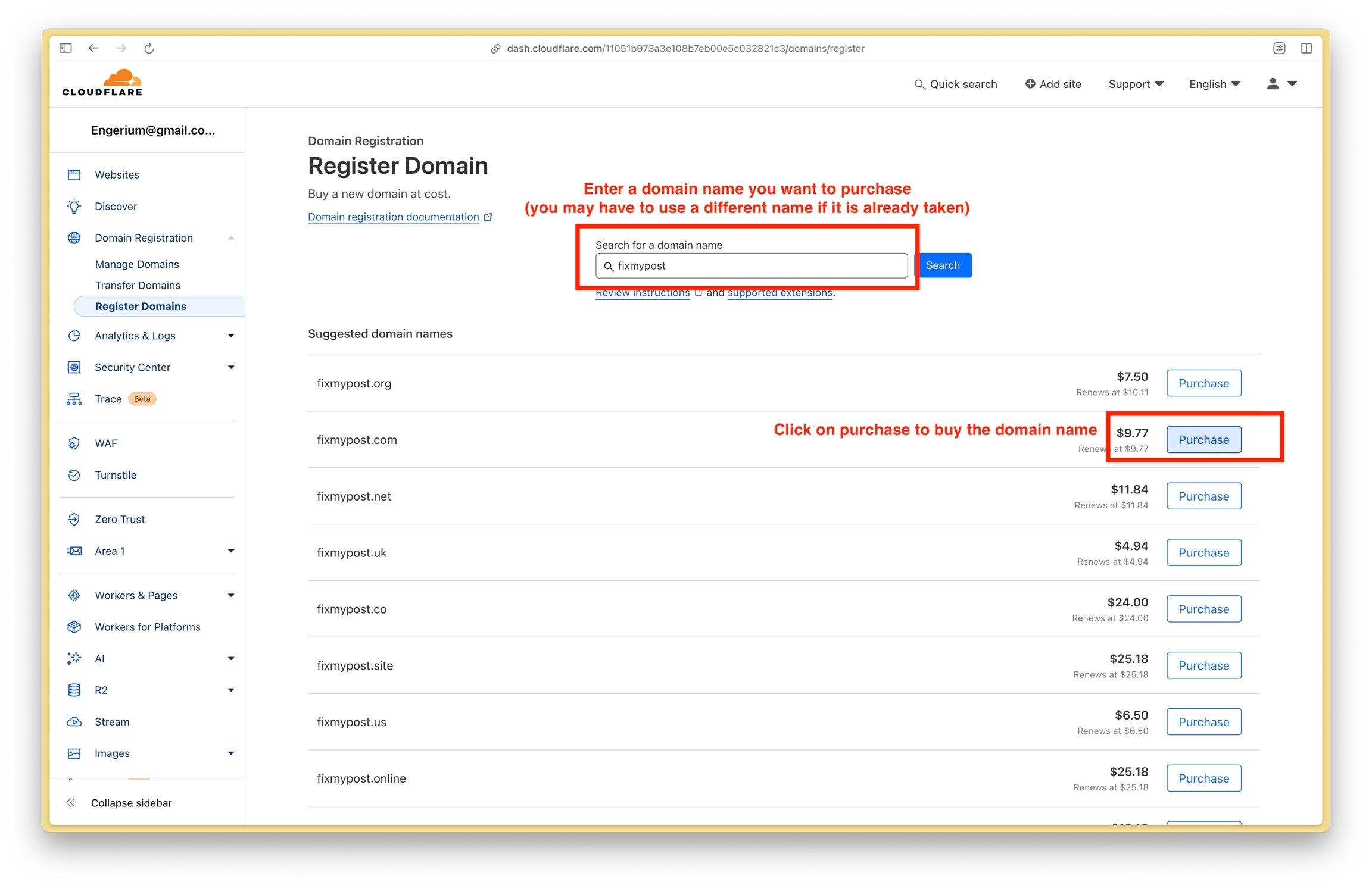The width and height of the screenshot is (1372, 888).
Task: Open the Zero Trust menu item
Action: click(120, 519)
